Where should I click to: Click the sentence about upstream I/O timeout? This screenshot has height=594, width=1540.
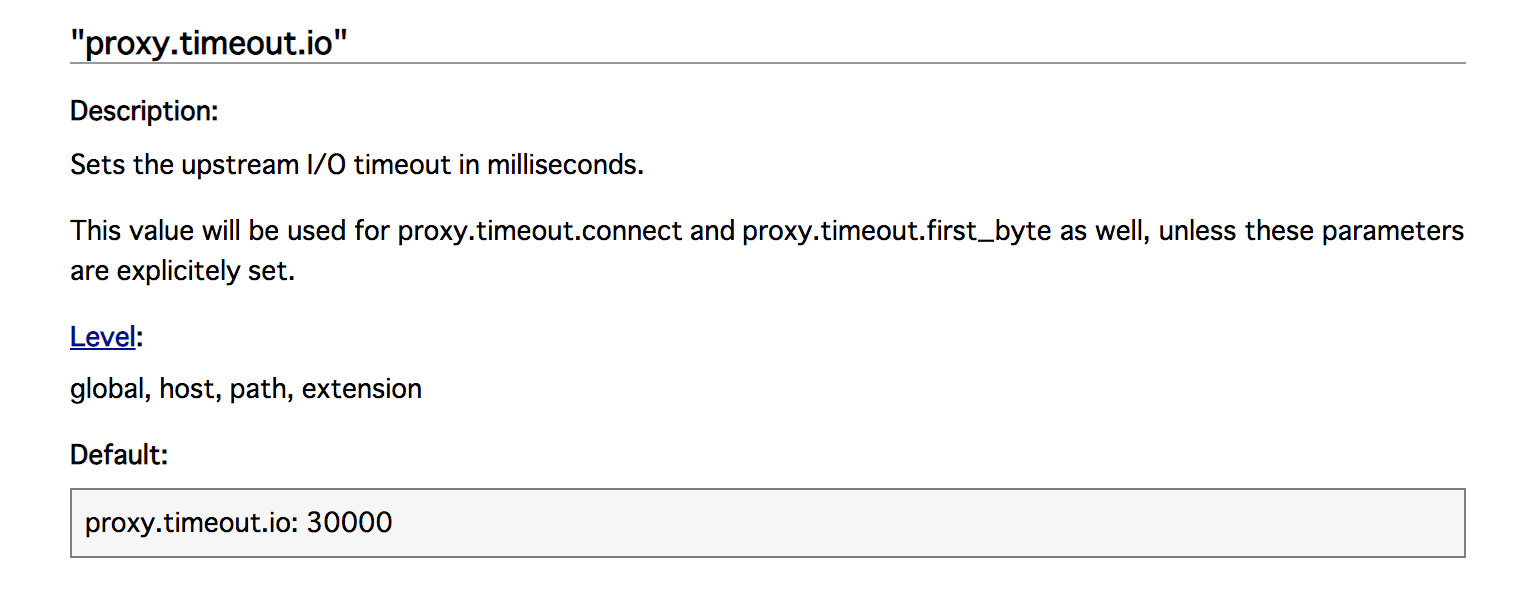357,164
